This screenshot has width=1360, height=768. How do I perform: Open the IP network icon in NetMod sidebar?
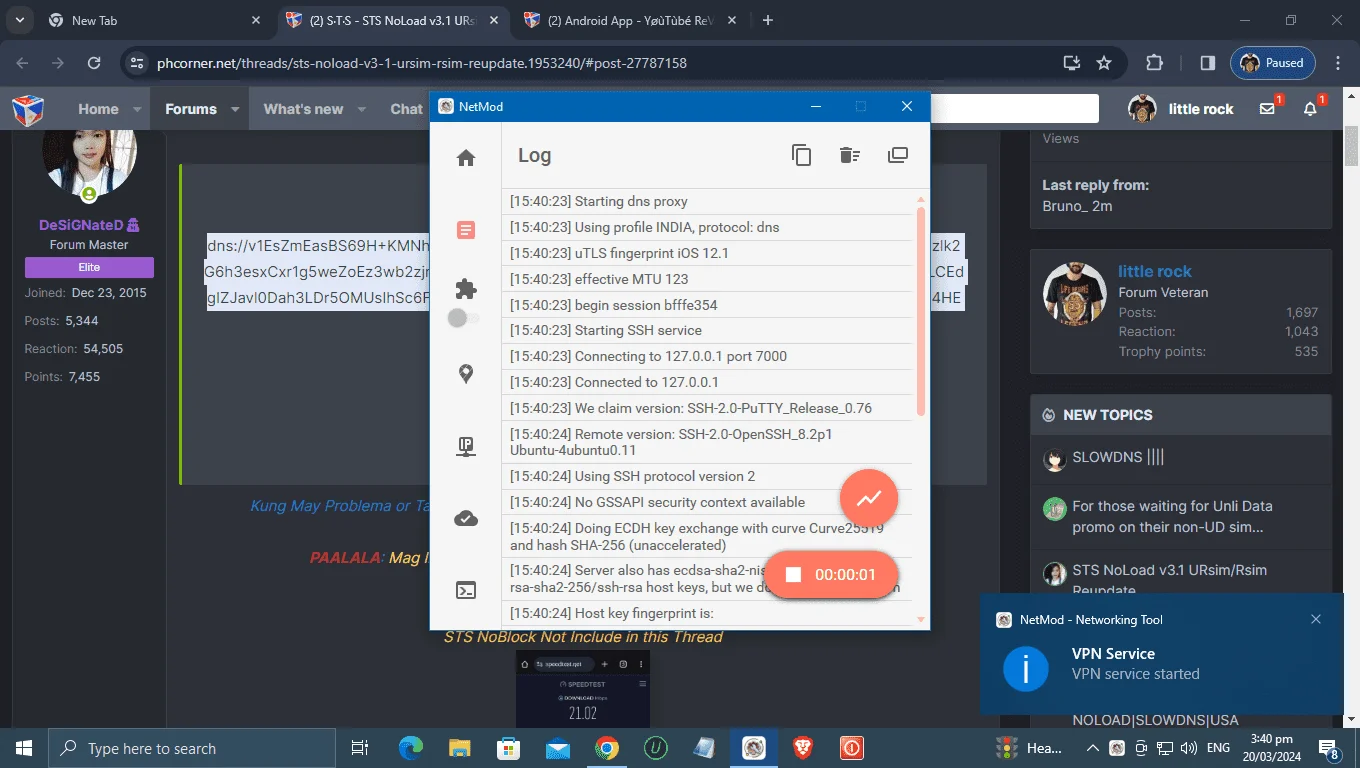(x=466, y=447)
